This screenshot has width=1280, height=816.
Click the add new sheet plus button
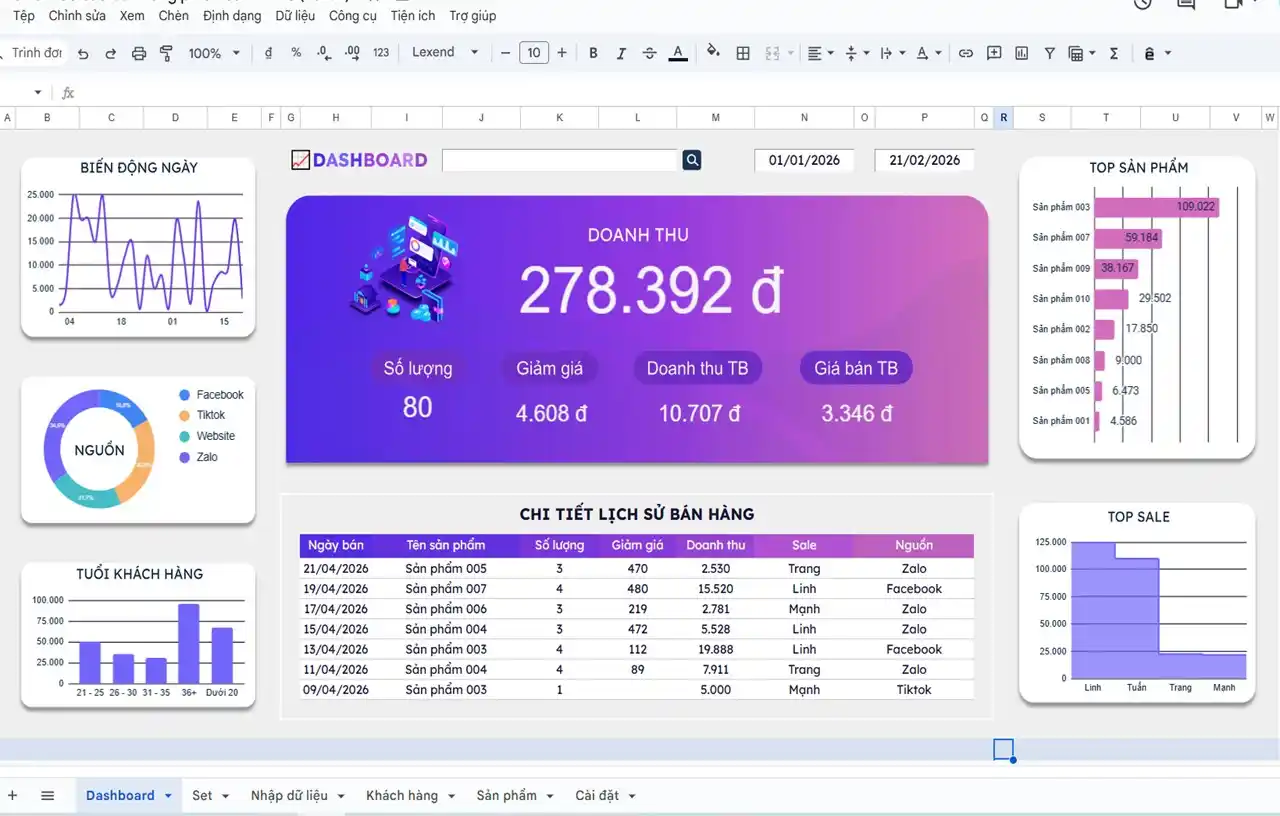coord(13,796)
